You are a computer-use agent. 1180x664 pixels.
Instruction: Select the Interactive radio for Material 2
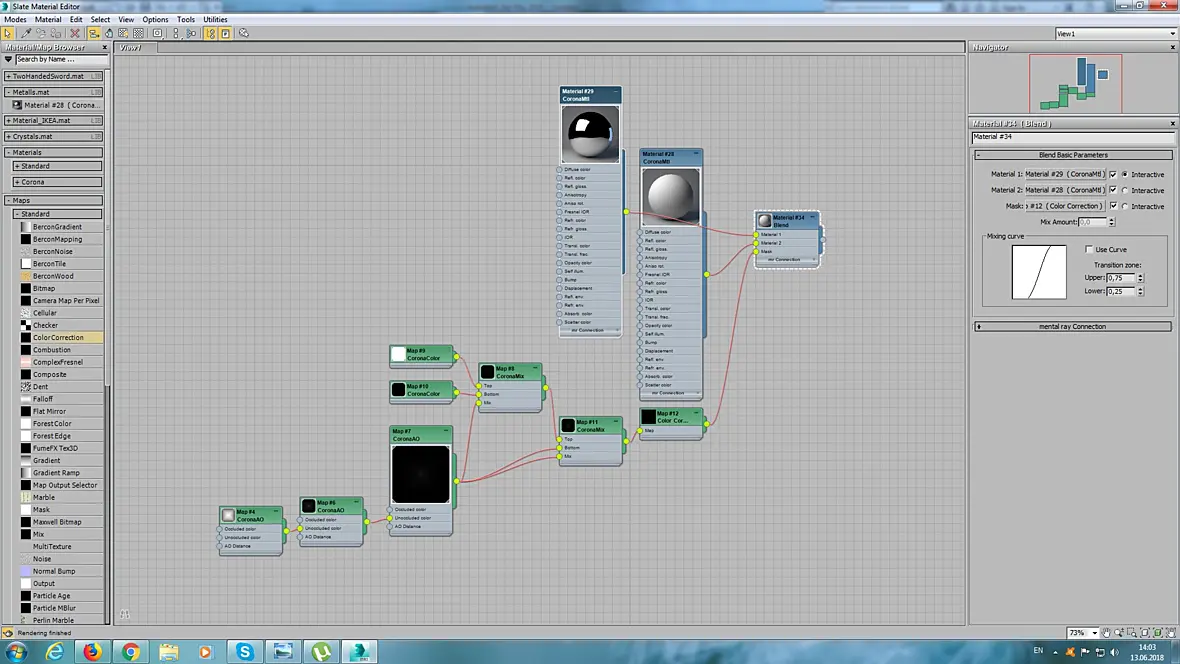pyautogui.click(x=1125, y=190)
